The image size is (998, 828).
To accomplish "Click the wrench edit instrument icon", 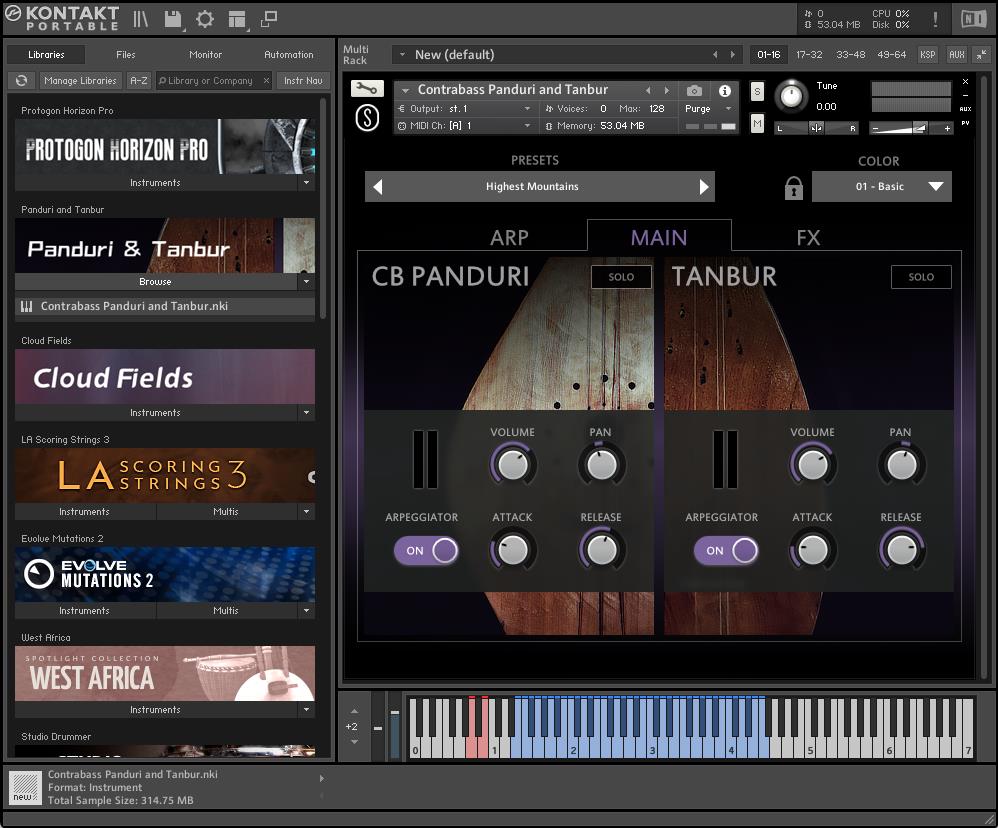I will click(366, 89).
